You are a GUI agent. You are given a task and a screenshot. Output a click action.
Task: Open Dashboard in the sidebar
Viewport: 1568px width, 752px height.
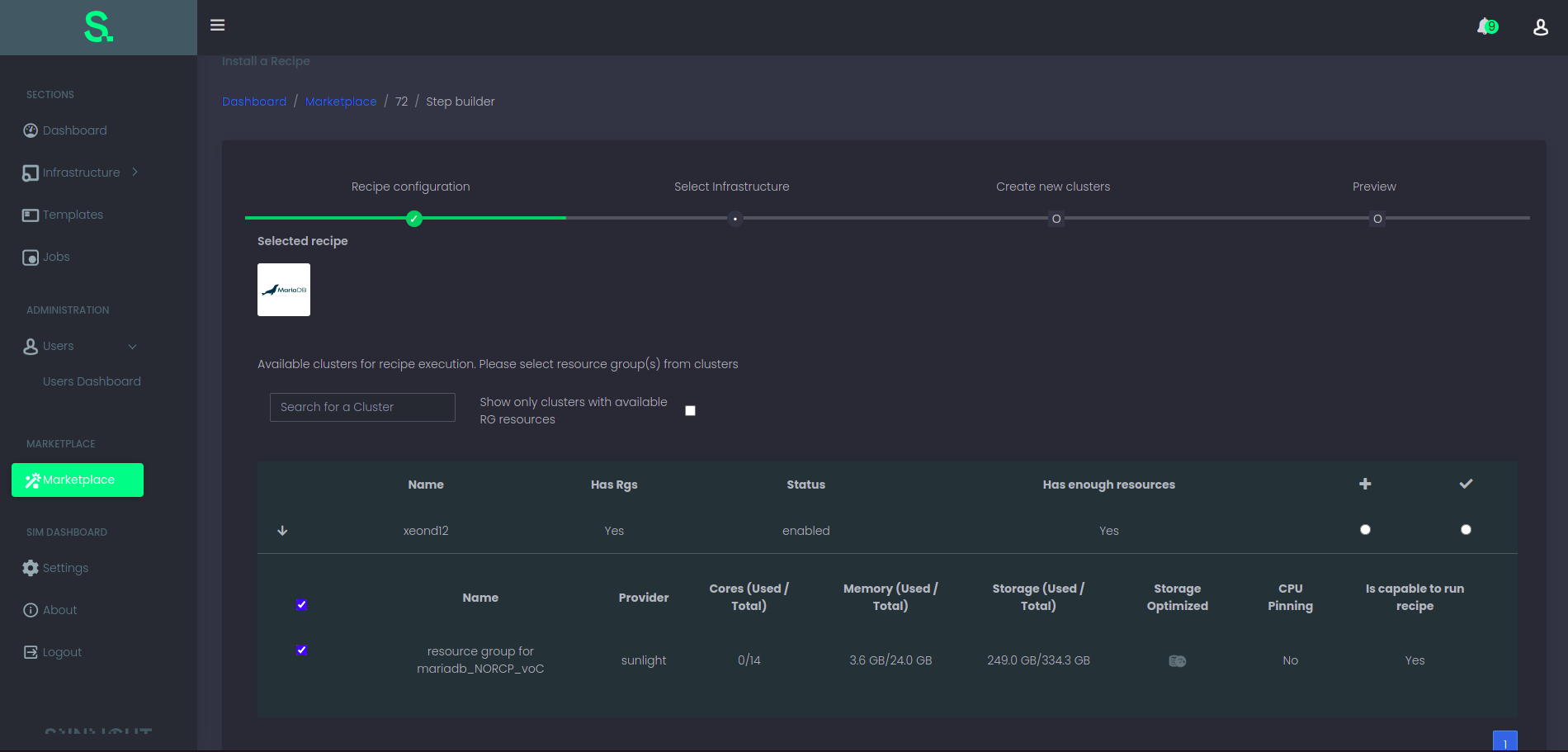tap(75, 130)
